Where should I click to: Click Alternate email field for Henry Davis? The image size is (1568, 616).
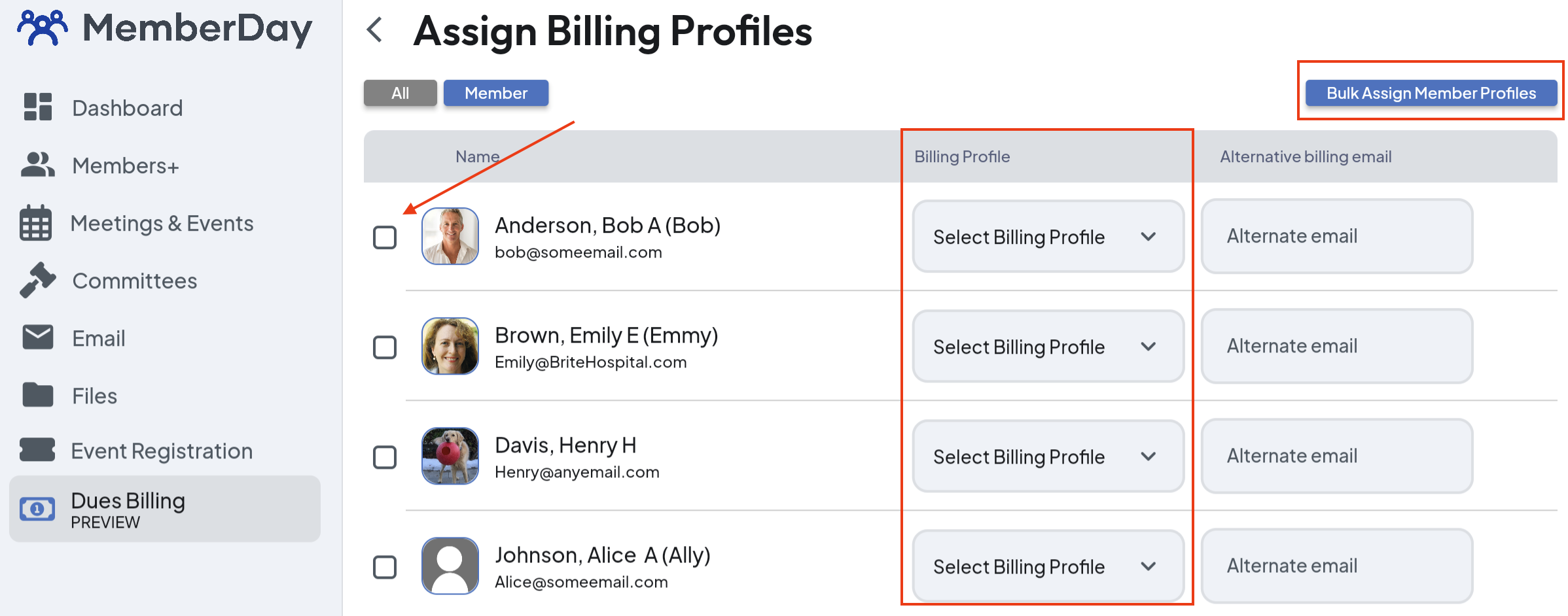tap(1336, 456)
